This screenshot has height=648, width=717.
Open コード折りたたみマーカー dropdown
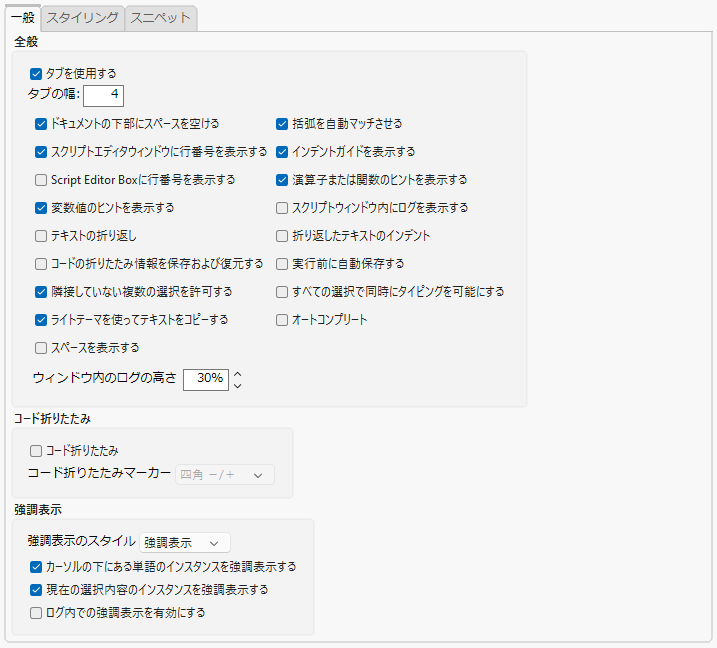pyautogui.click(x=225, y=475)
